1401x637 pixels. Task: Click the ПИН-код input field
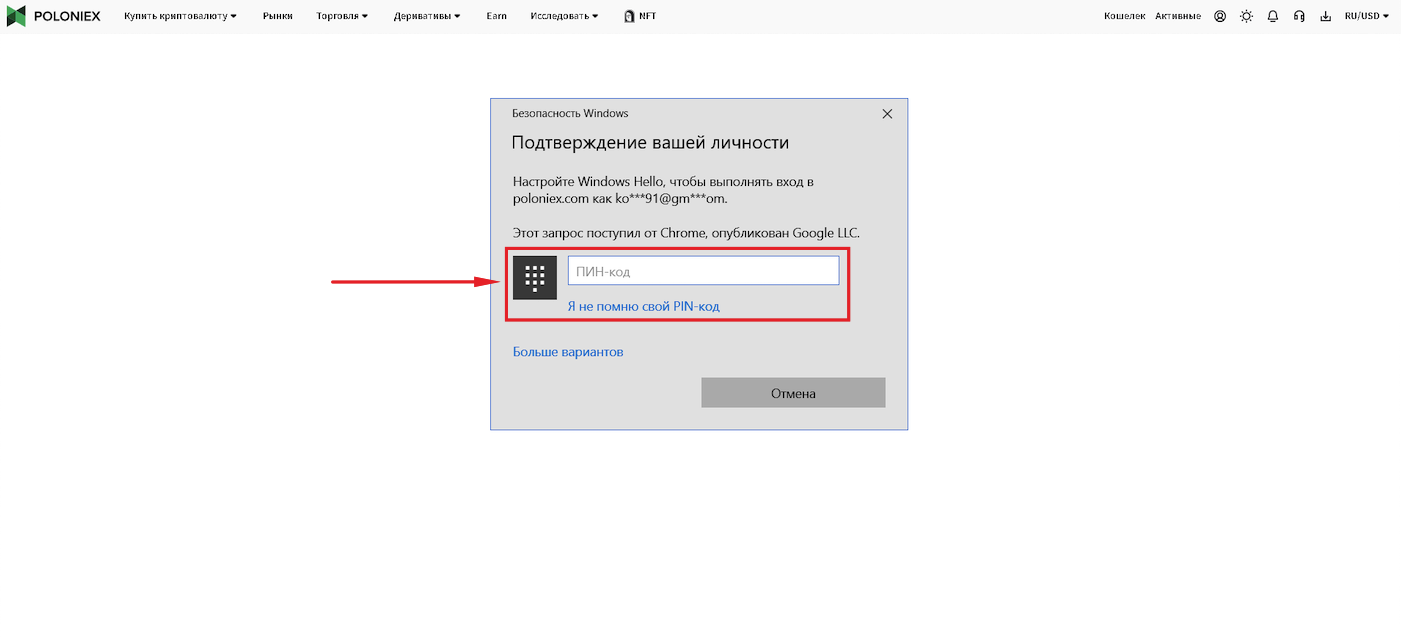703,271
